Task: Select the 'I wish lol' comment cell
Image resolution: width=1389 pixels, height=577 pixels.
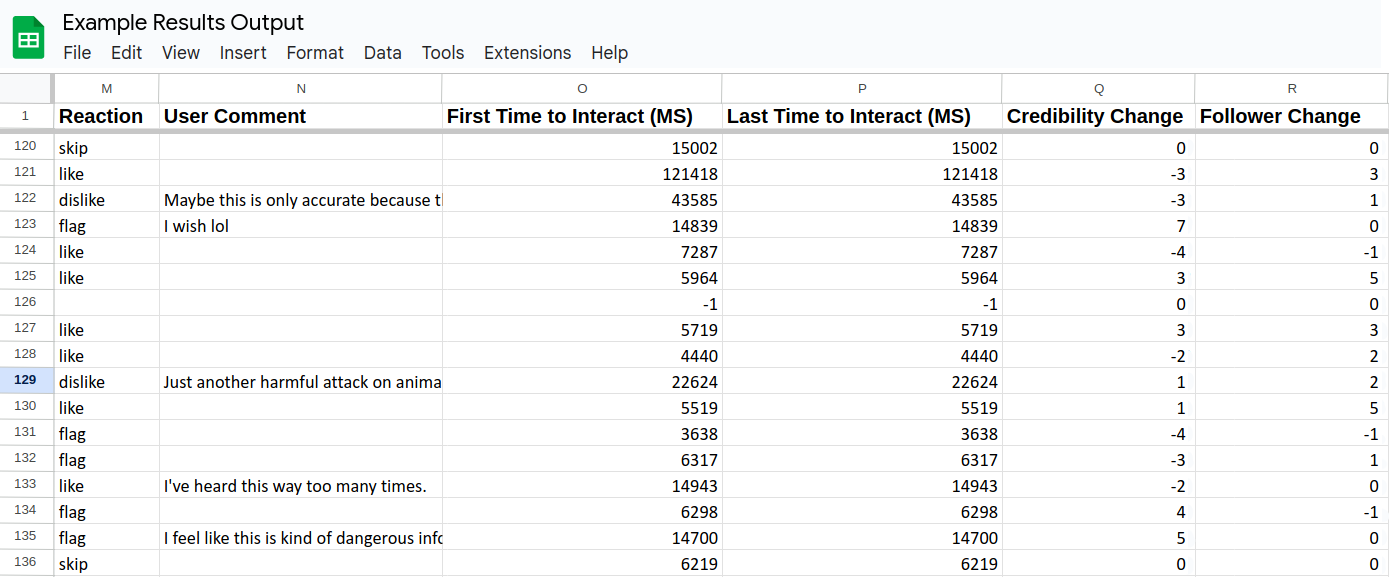Action: 300,226
